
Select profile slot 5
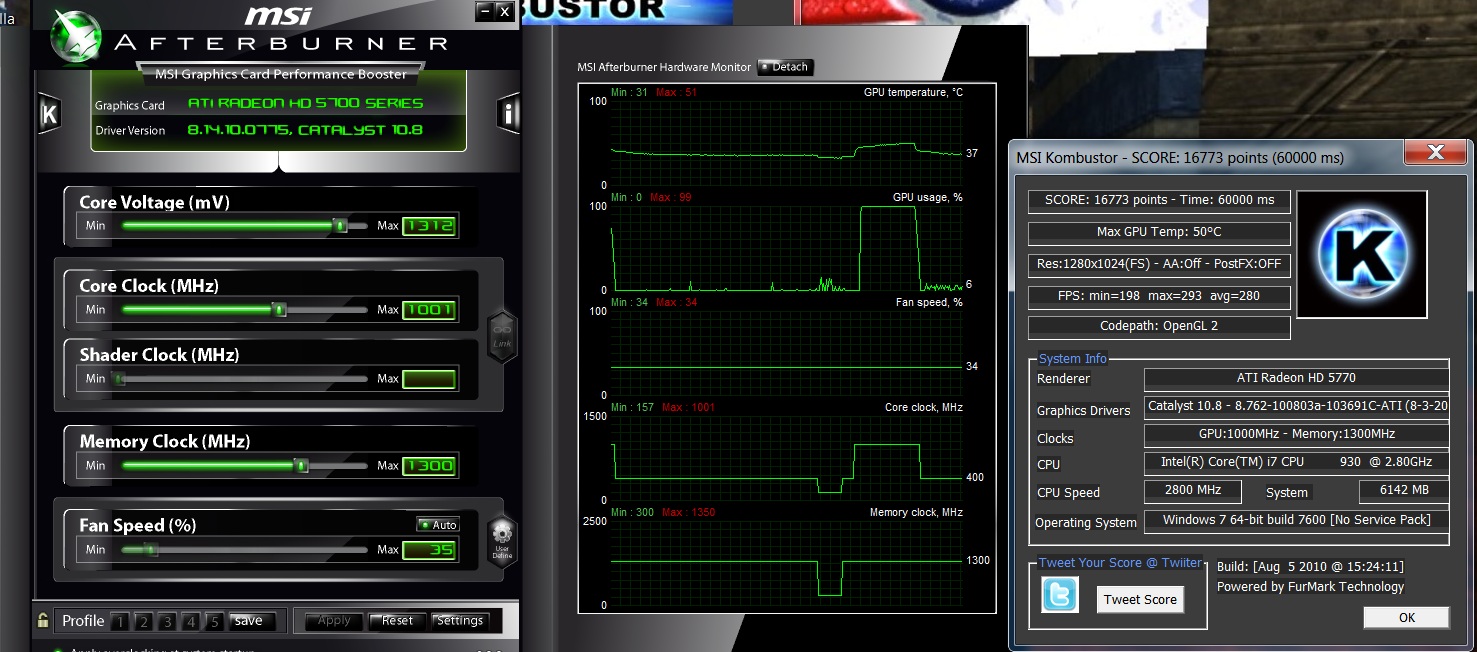[214, 621]
